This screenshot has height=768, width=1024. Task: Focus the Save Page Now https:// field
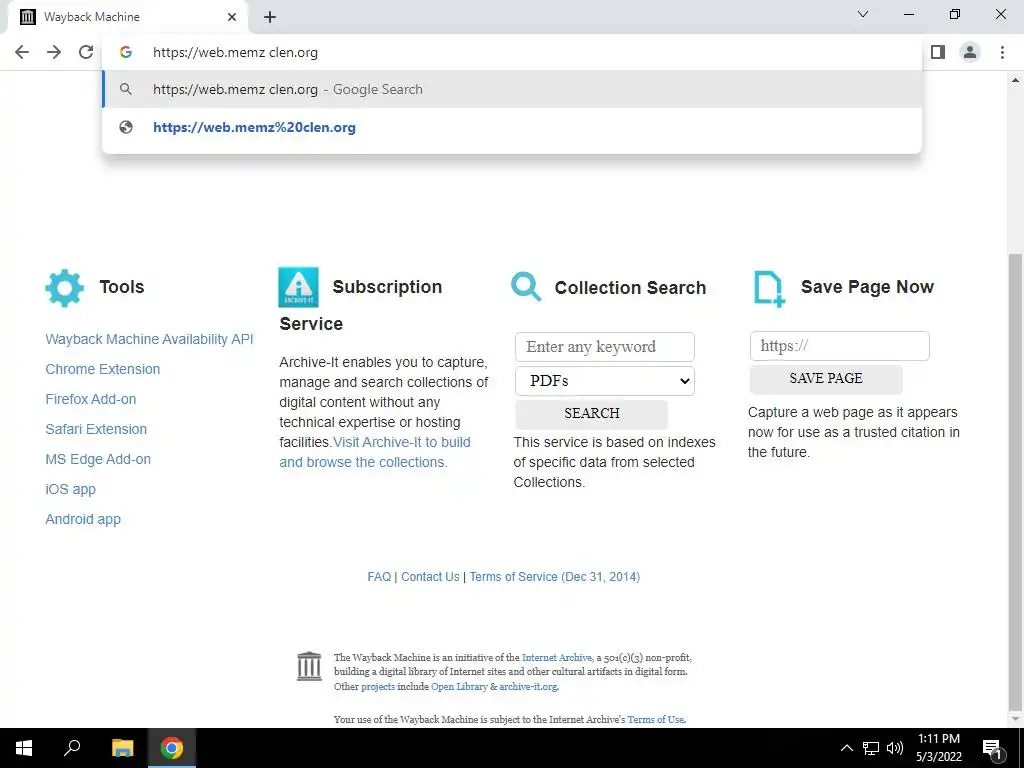(840, 345)
